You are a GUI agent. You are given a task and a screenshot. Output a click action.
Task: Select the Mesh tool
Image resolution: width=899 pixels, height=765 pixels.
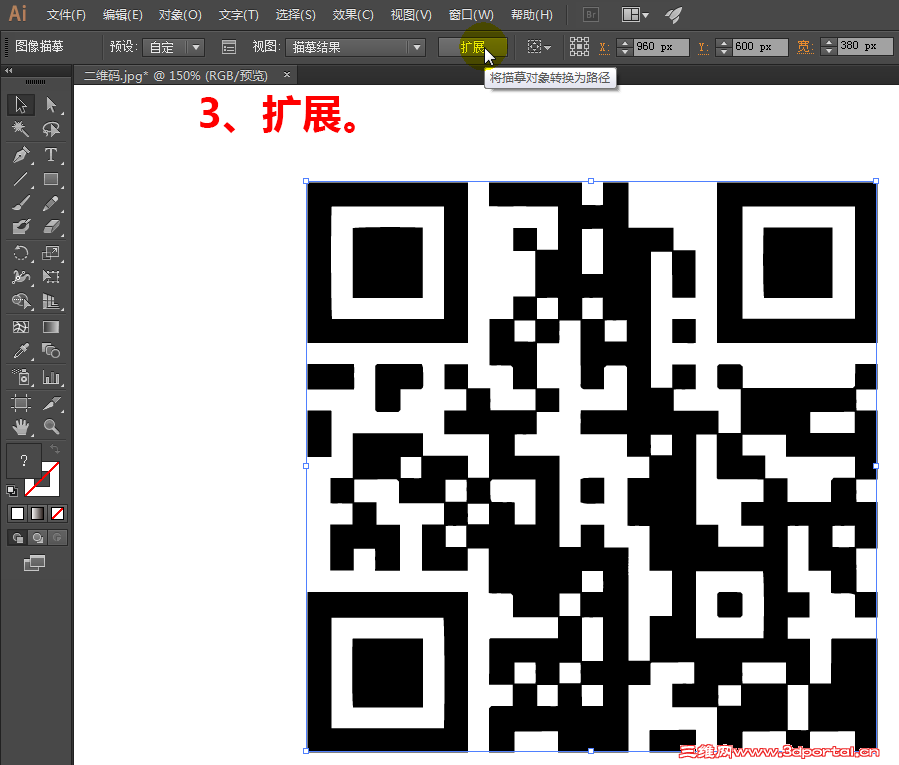coord(21,327)
